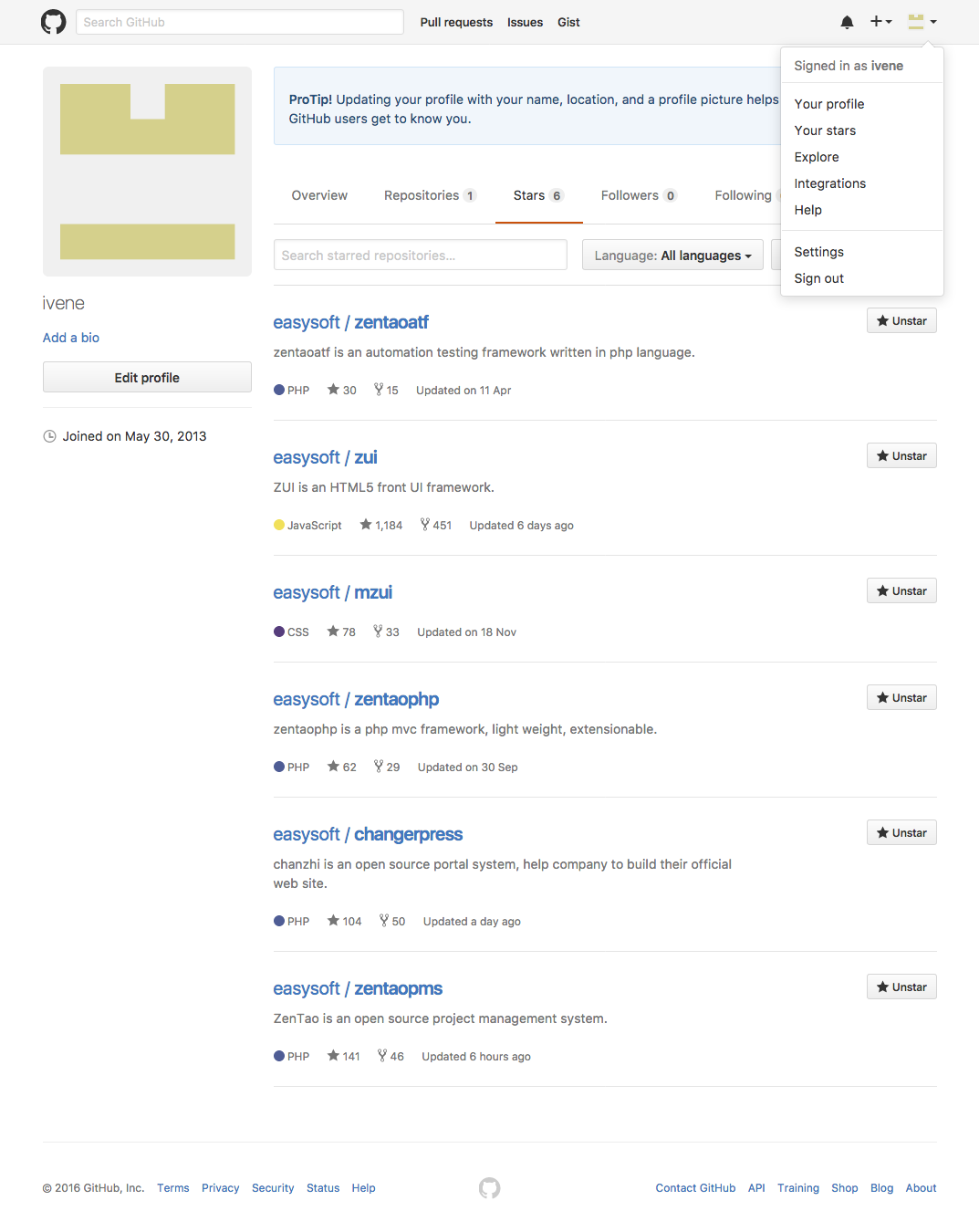The width and height of the screenshot is (979, 1232).
Task: Click the 1,184 stargazers of zui
Action: 381,525
